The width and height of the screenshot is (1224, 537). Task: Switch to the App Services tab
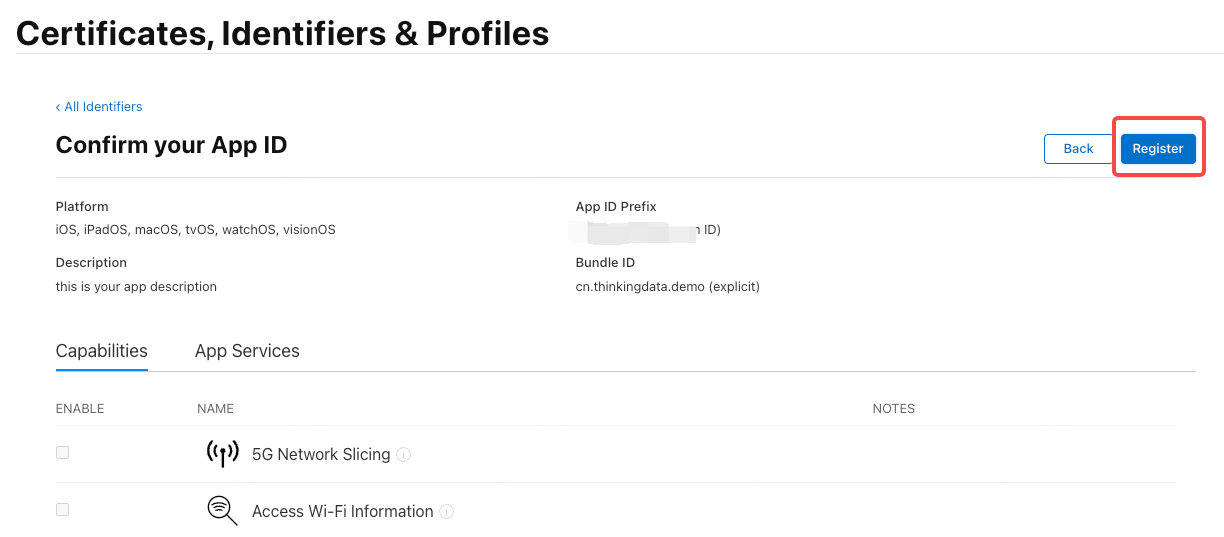point(247,351)
